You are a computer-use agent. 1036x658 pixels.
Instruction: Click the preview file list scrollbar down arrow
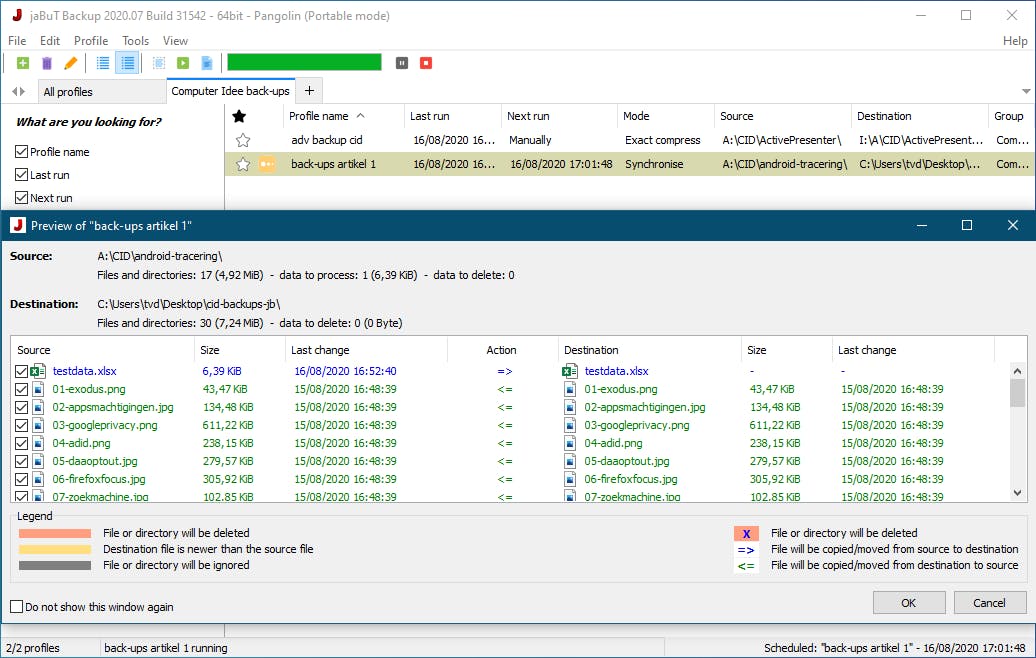1018,493
